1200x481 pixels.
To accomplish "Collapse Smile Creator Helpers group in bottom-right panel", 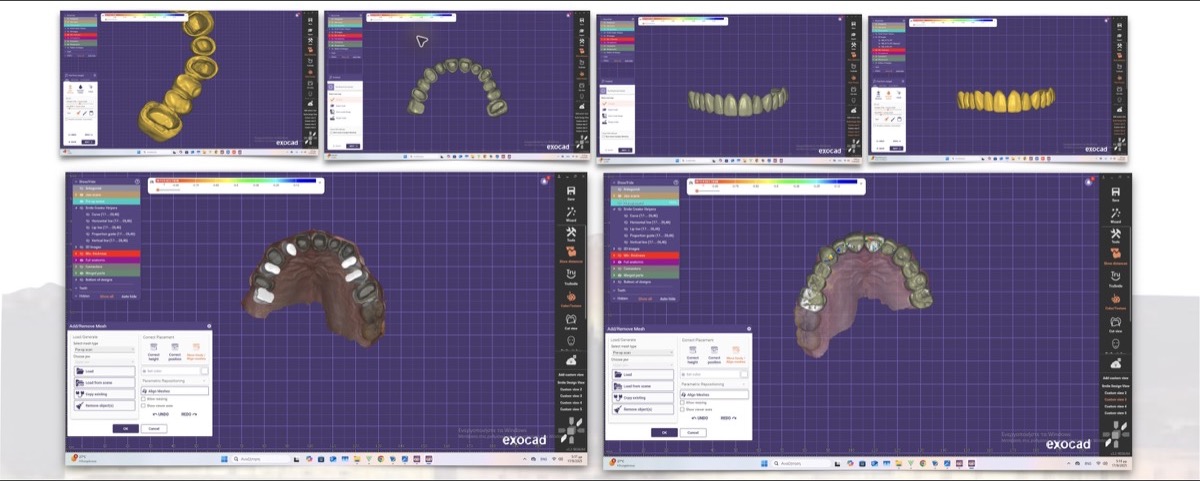I will coord(614,209).
